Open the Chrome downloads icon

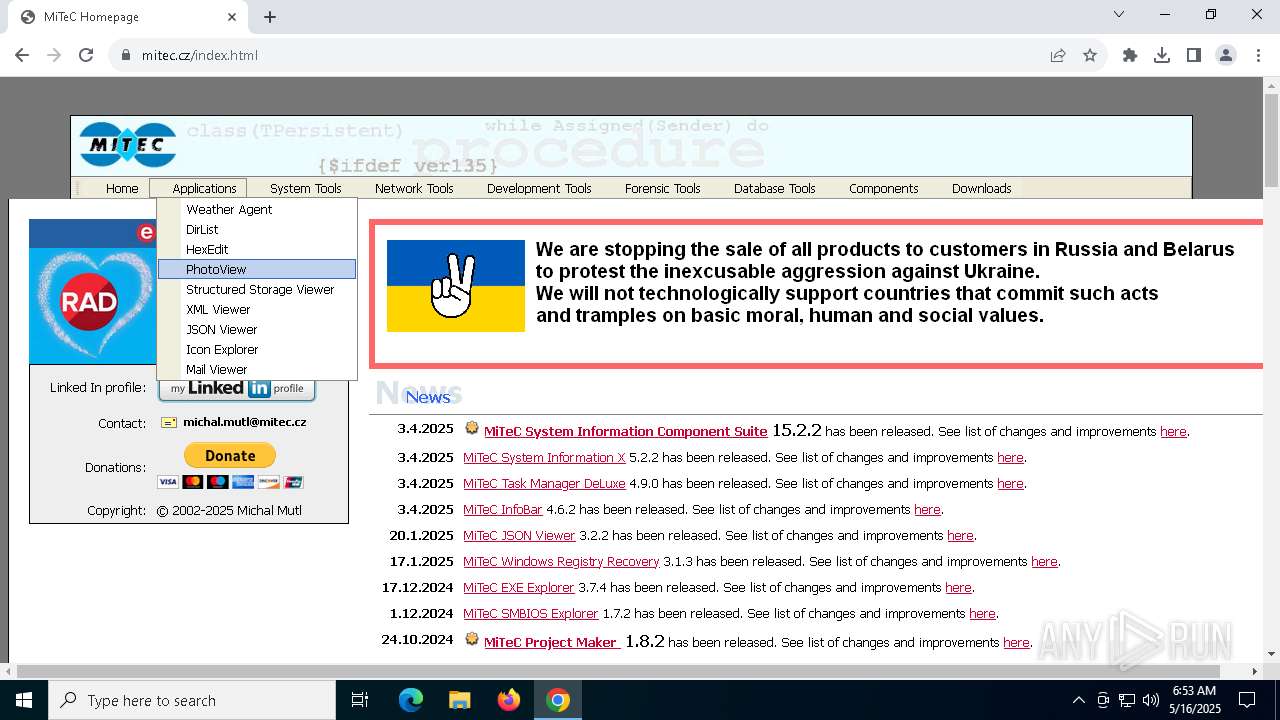pyautogui.click(x=1162, y=55)
